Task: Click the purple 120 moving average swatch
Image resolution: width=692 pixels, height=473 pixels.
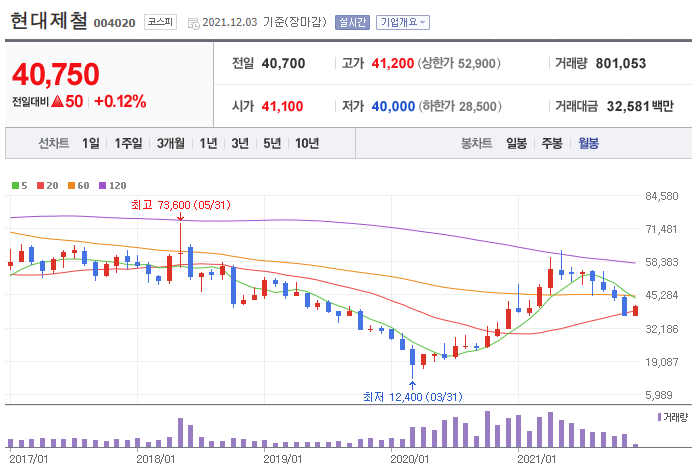Action: 102,186
